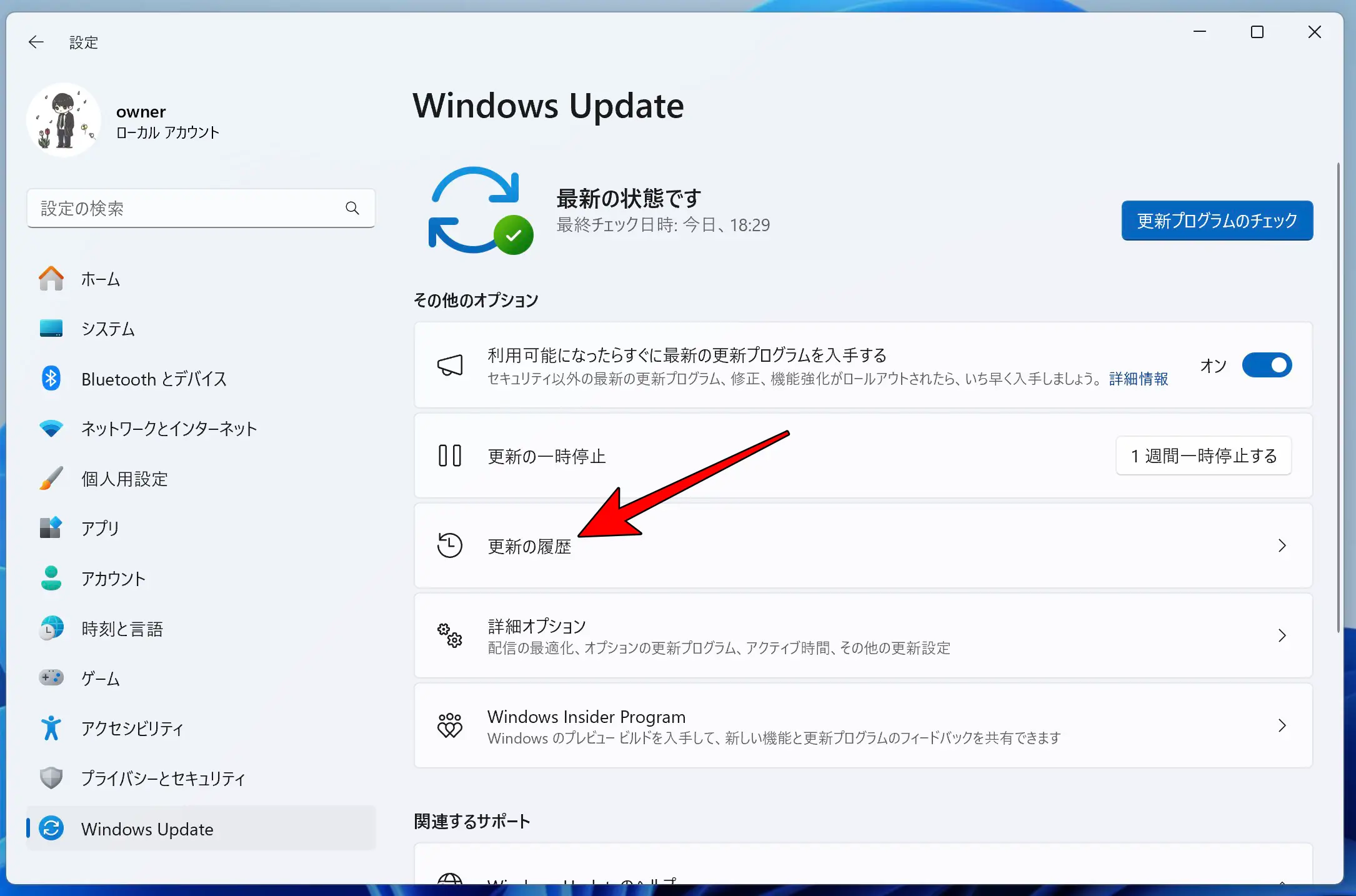Select the システム sidebar icon
This screenshot has height=896, width=1356.
[51, 328]
